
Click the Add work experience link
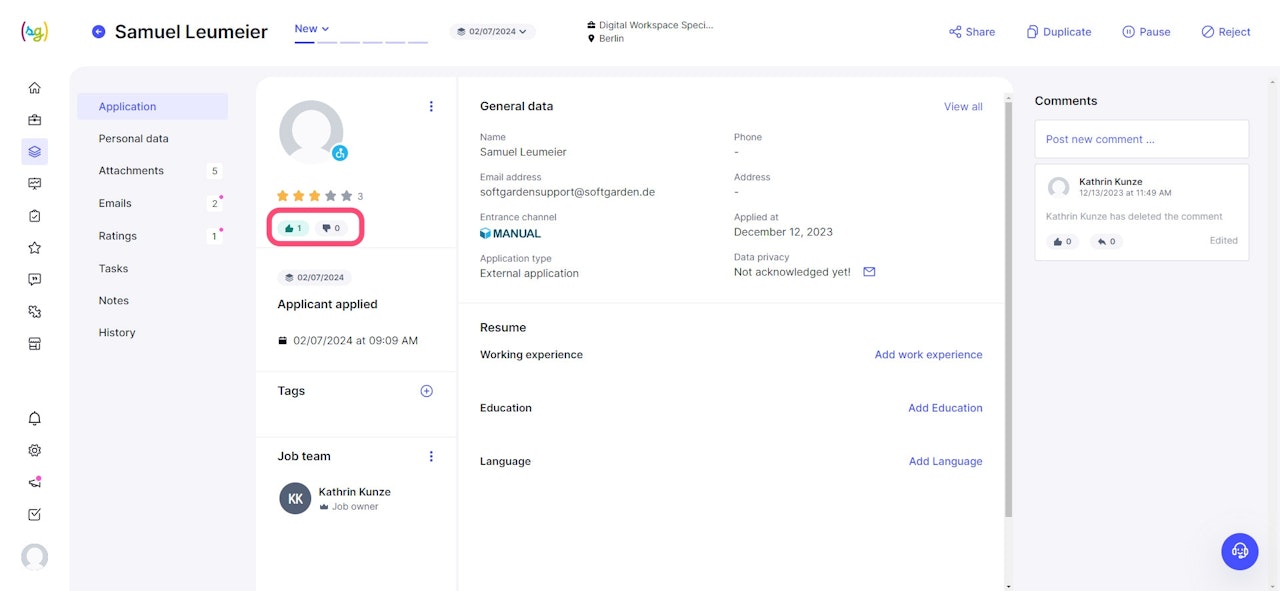pos(928,355)
